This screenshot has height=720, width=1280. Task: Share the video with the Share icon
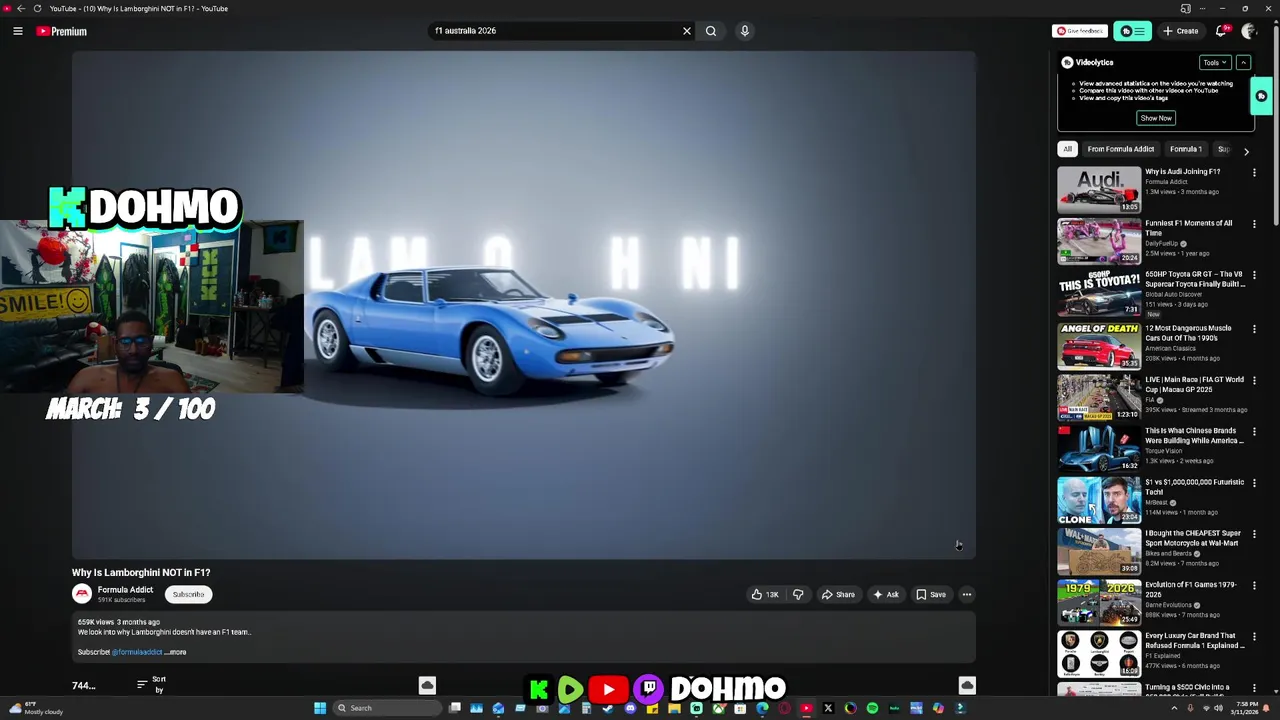[838, 595]
